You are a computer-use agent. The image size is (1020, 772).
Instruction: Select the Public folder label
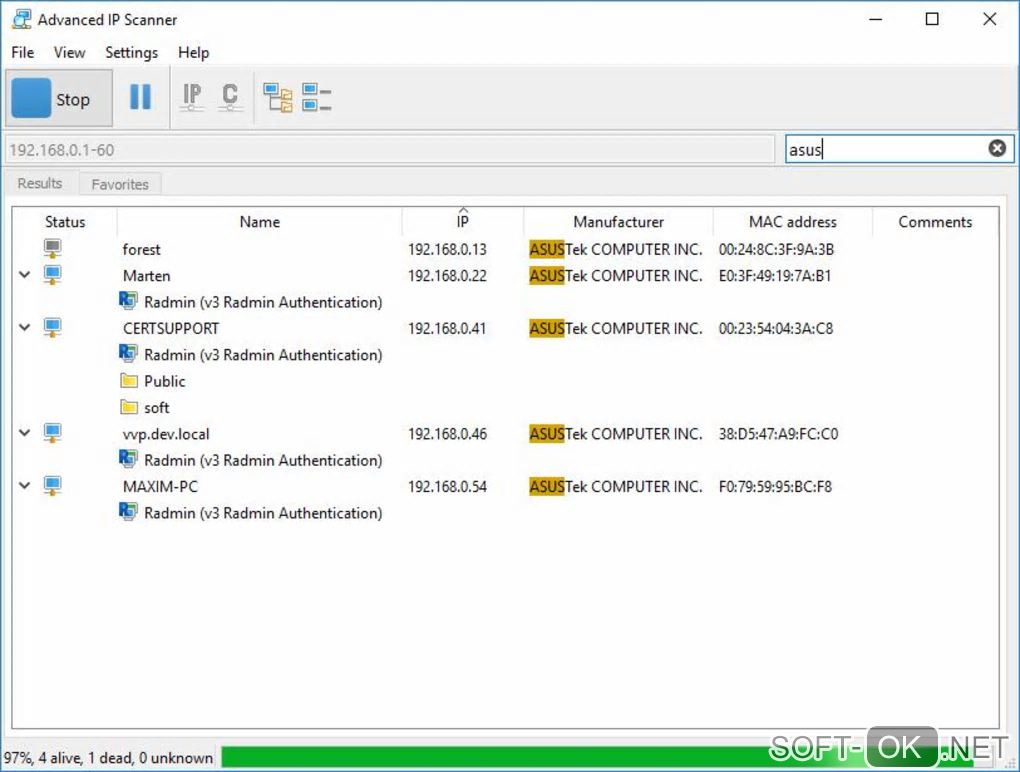point(165,381)
